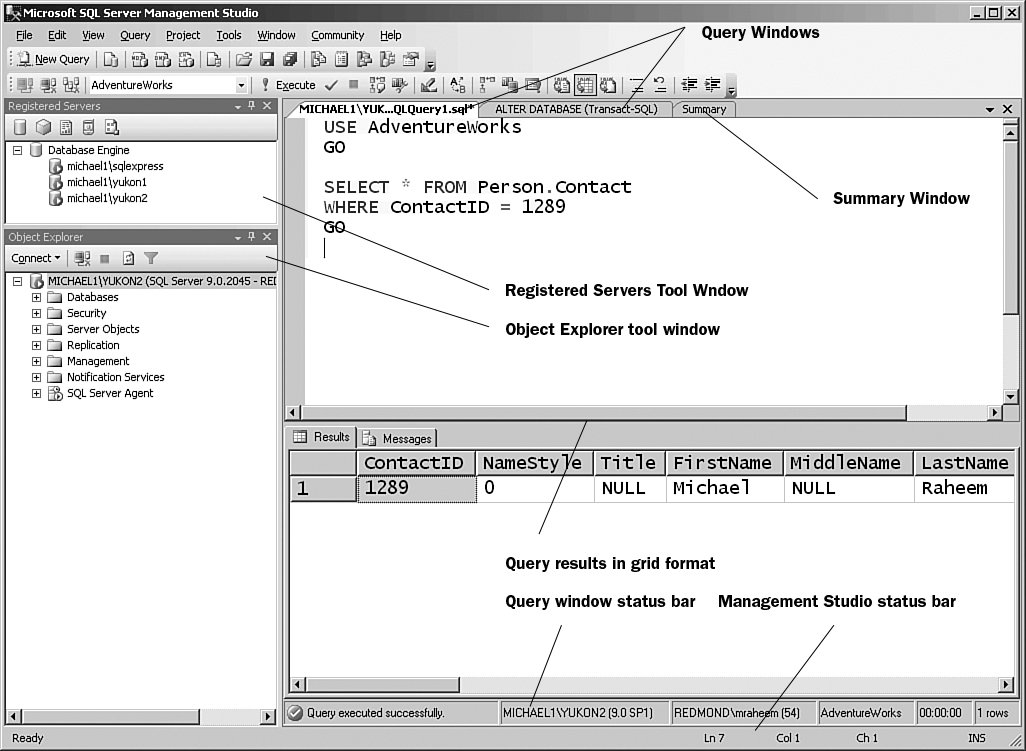This screenshot has width=1026, height=751.
Task: Open the Community menu
Action: click(337, 35)
